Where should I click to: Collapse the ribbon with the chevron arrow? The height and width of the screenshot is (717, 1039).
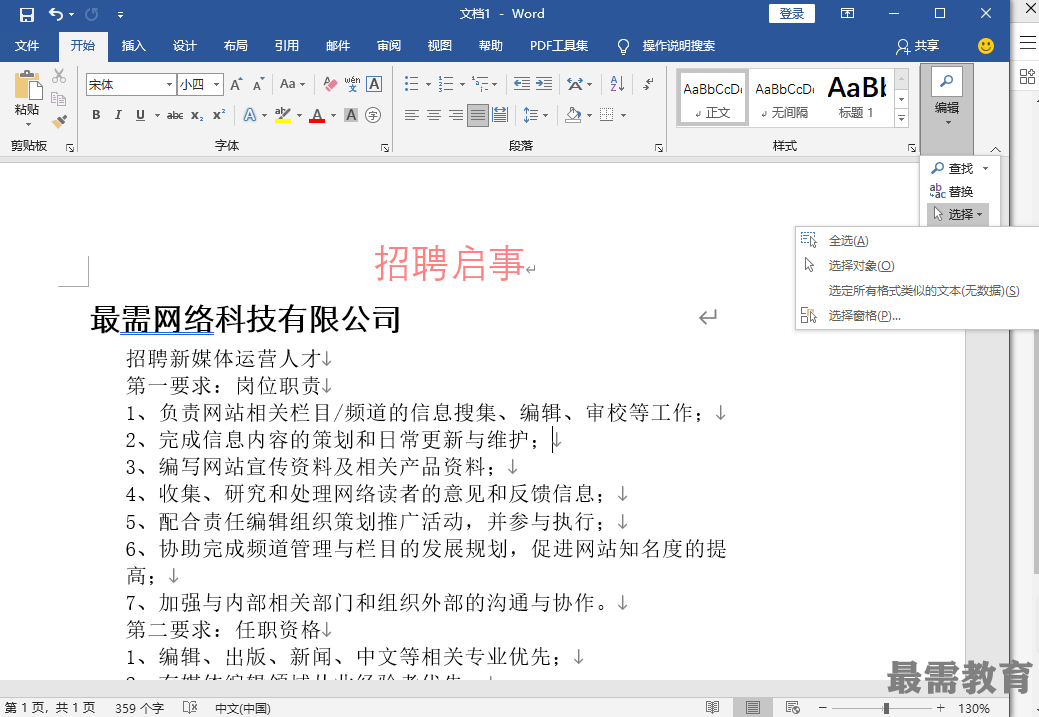coord(995,149)
